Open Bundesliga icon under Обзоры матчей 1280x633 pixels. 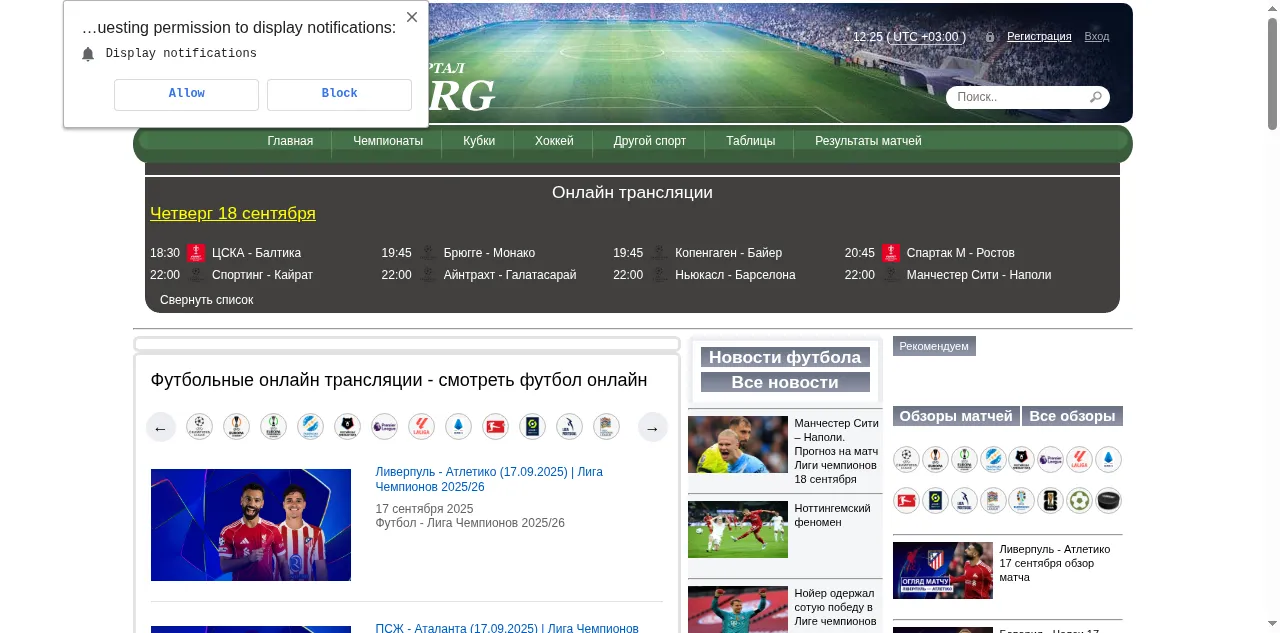(906, 501)
